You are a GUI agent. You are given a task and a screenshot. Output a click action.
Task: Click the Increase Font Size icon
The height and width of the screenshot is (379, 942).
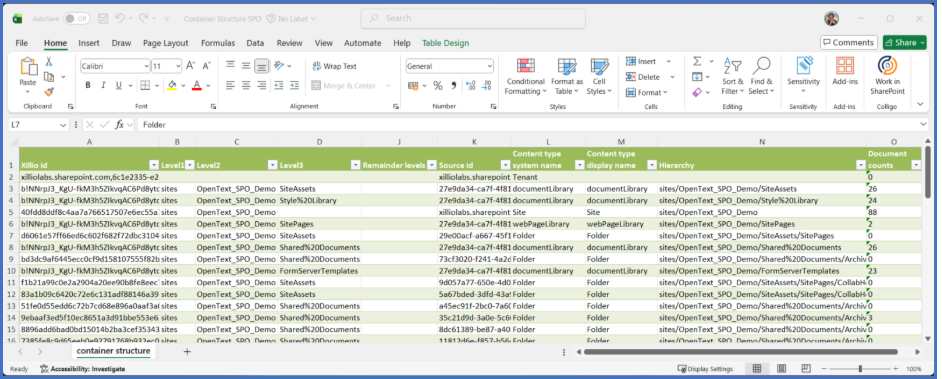point(190,66)
